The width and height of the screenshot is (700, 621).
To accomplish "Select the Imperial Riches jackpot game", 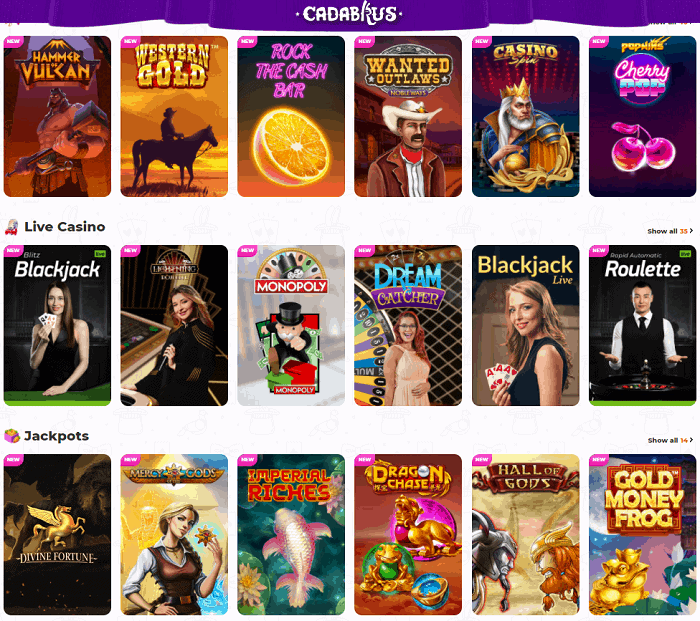I will tap(291, 534).
